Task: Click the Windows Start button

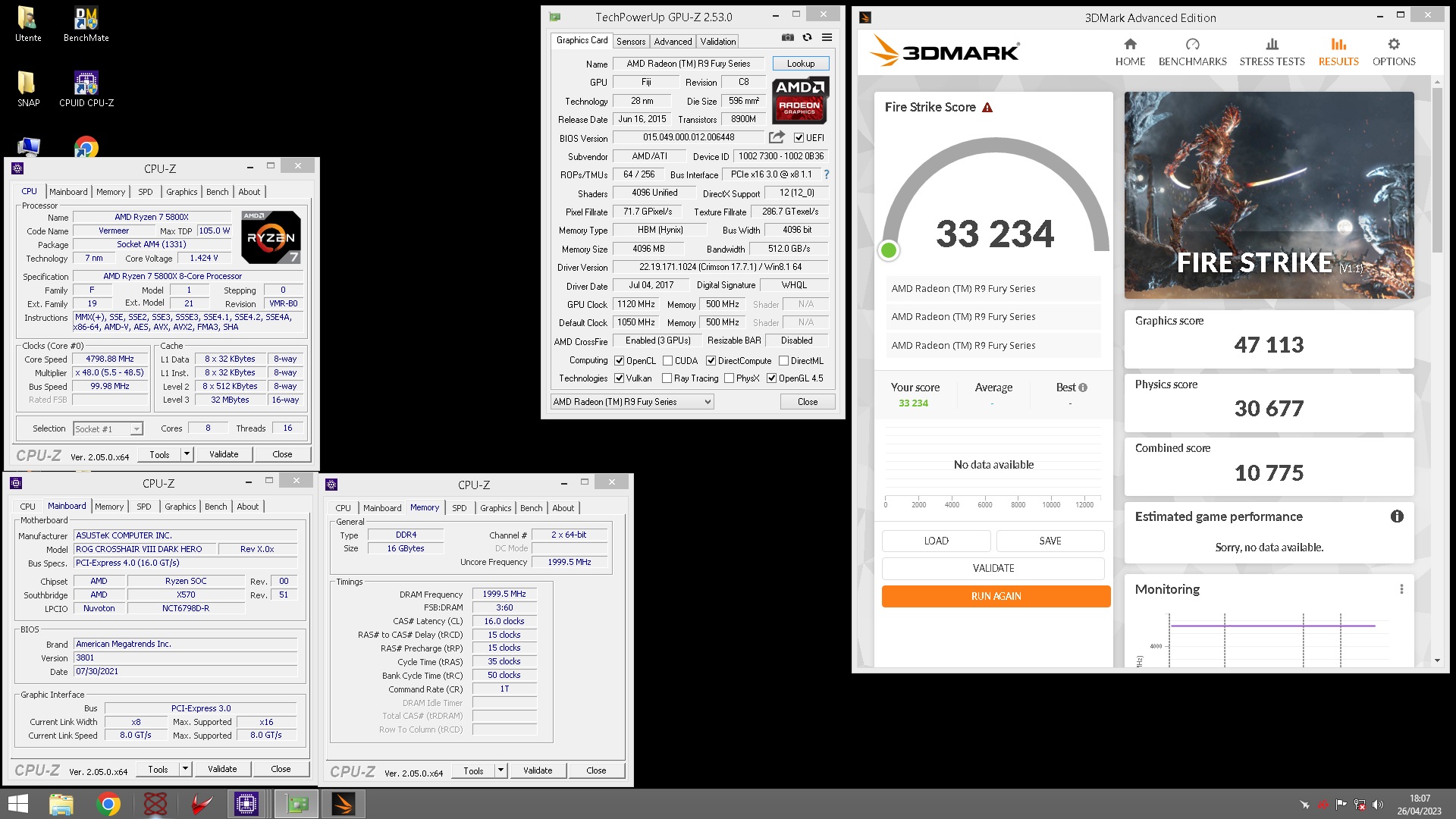Action: pyautogui.click(x=17, y=804)
